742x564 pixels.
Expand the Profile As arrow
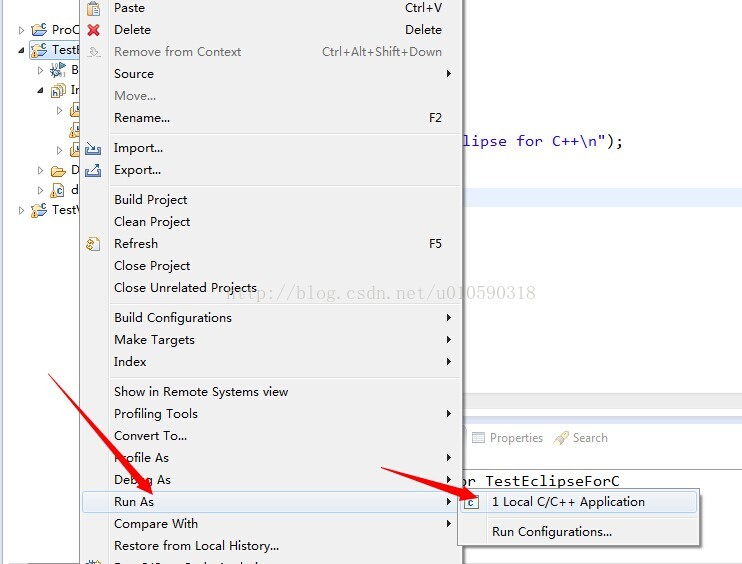pyautogui.click(x=449, y=458)
